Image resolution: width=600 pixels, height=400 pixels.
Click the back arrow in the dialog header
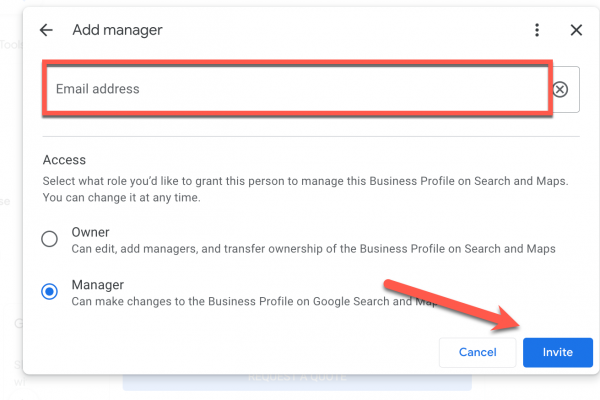46,30
